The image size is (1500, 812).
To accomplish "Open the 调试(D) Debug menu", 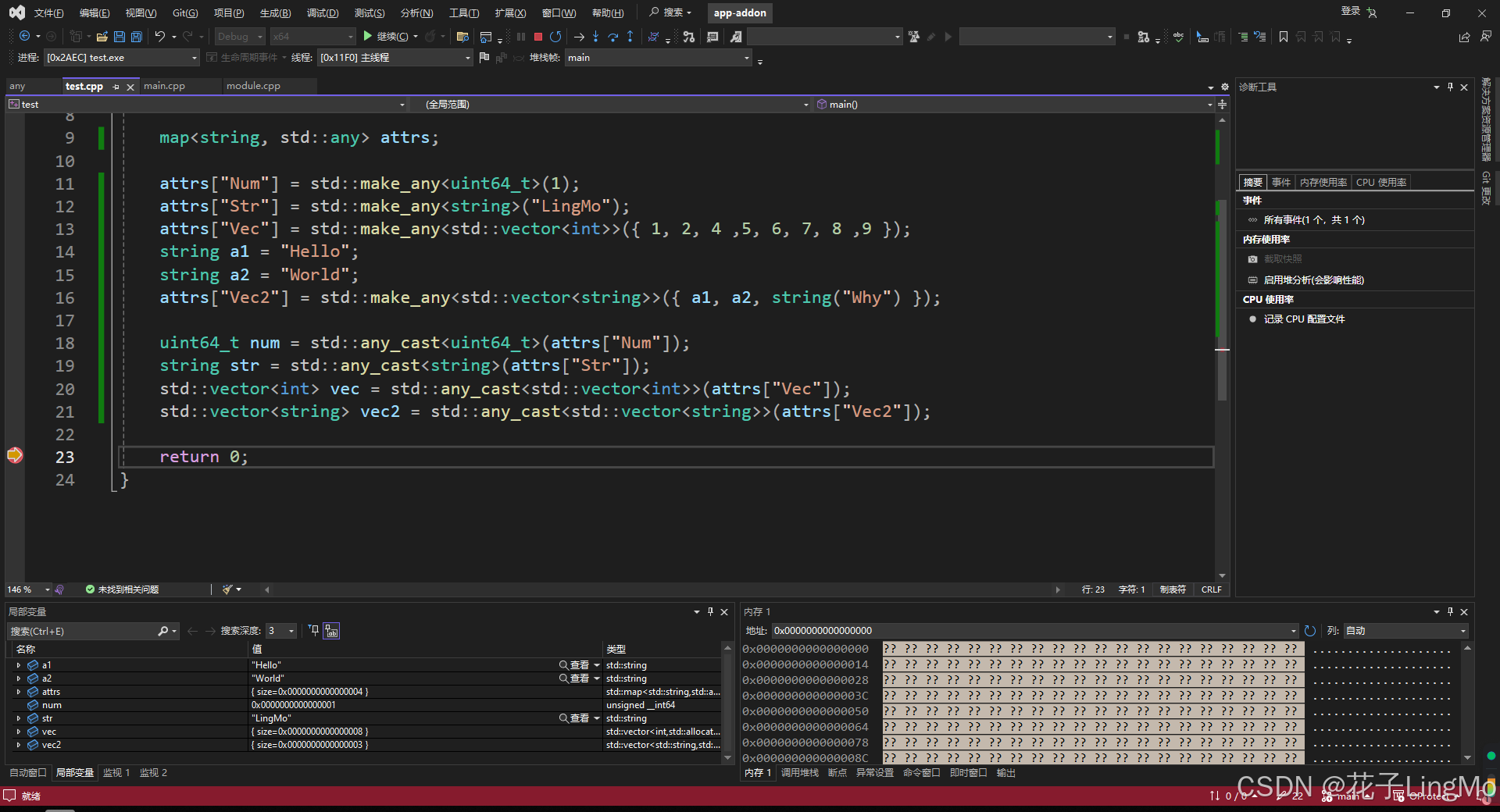I will (323, 12).
